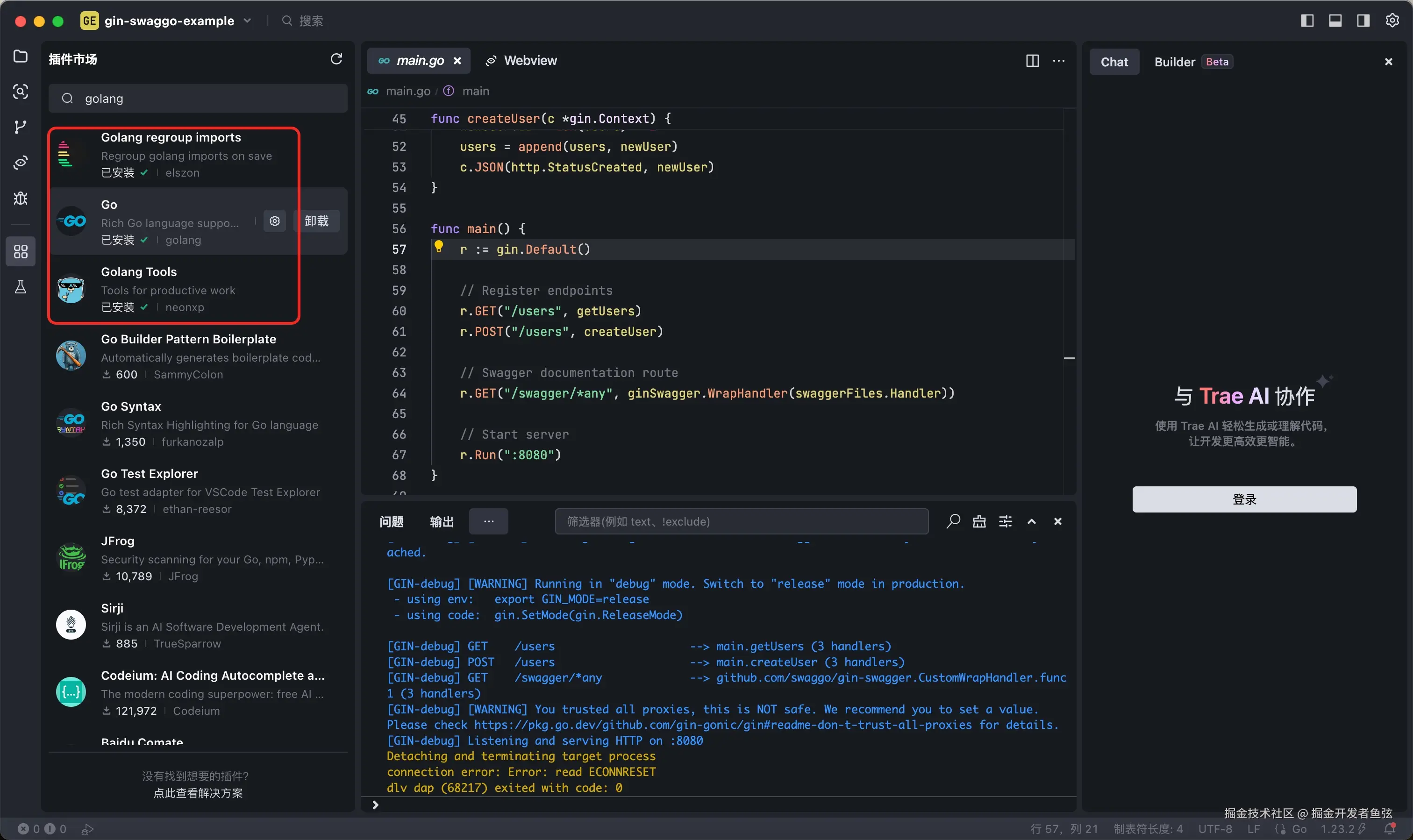Image resolution: width=1413 pixels, height=840 pixels.
Task: Click the Go extension settings gear
Action: click(x=275, y=221)
